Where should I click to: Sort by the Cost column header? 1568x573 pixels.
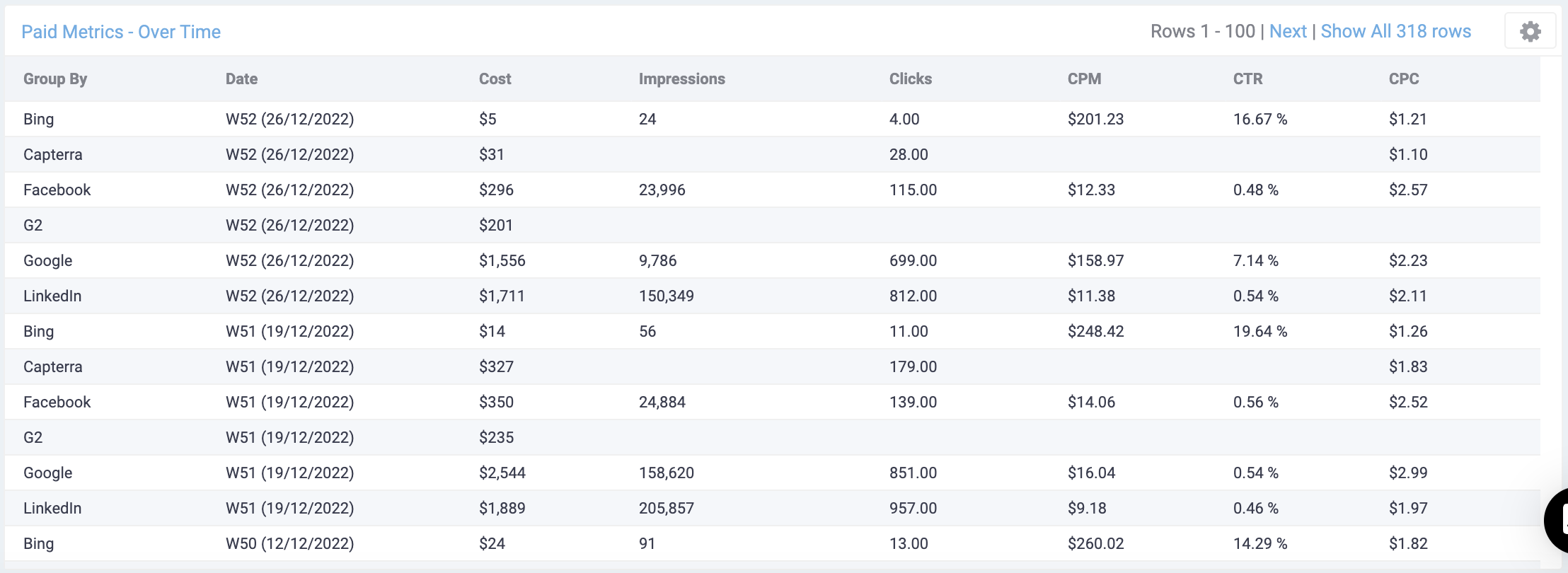pos(495,79)
